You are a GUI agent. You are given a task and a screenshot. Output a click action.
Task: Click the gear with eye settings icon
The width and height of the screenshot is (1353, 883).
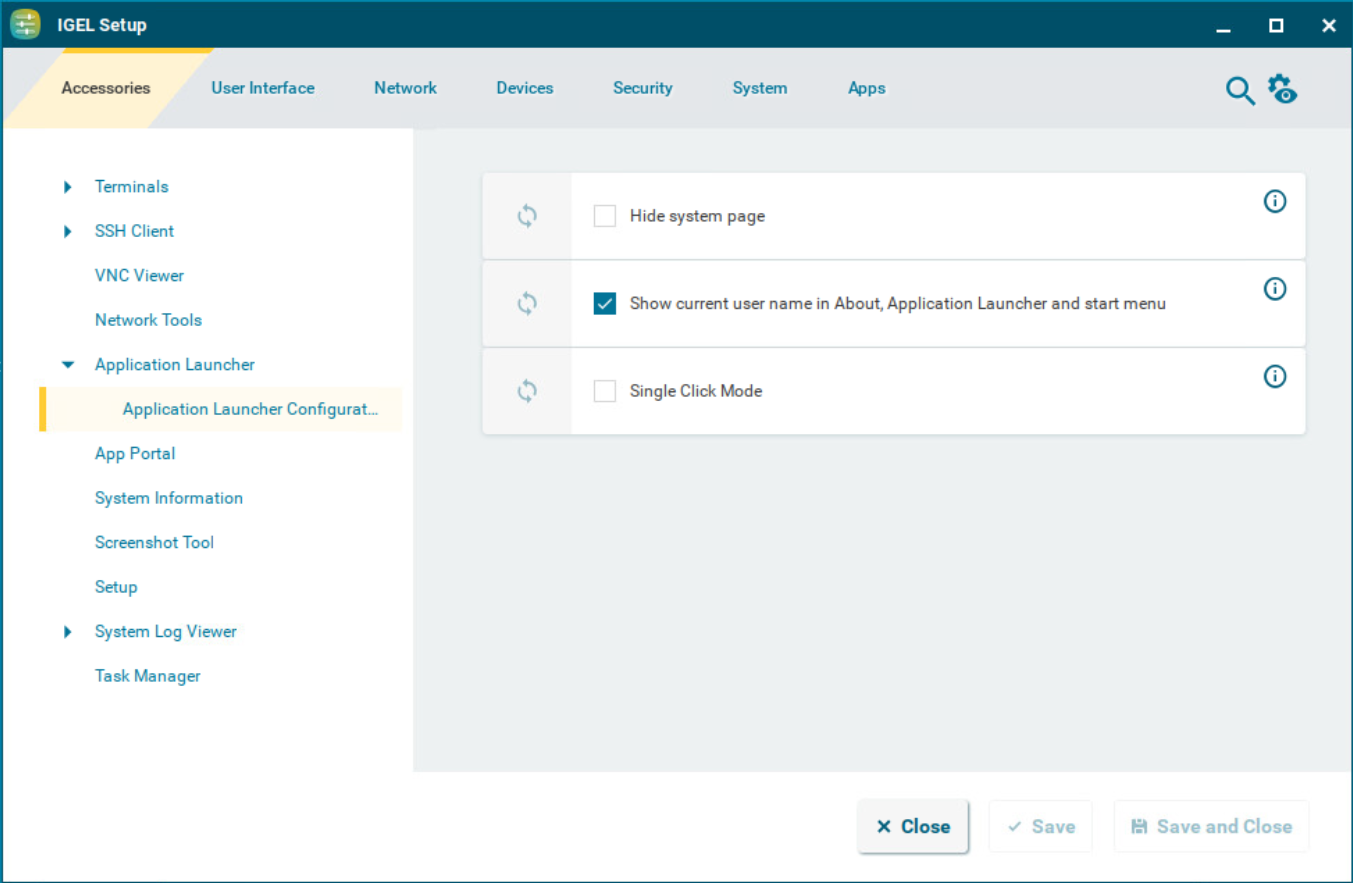(x=1282, y=89)
